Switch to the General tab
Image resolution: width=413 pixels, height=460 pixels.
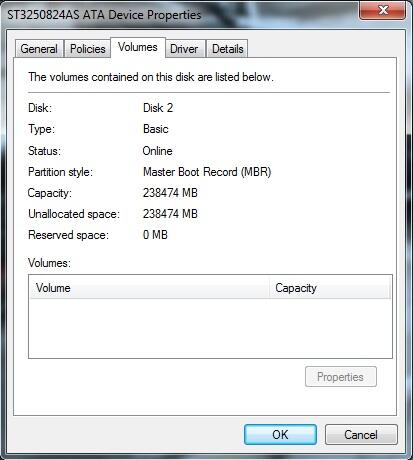(x=39, y=49)
